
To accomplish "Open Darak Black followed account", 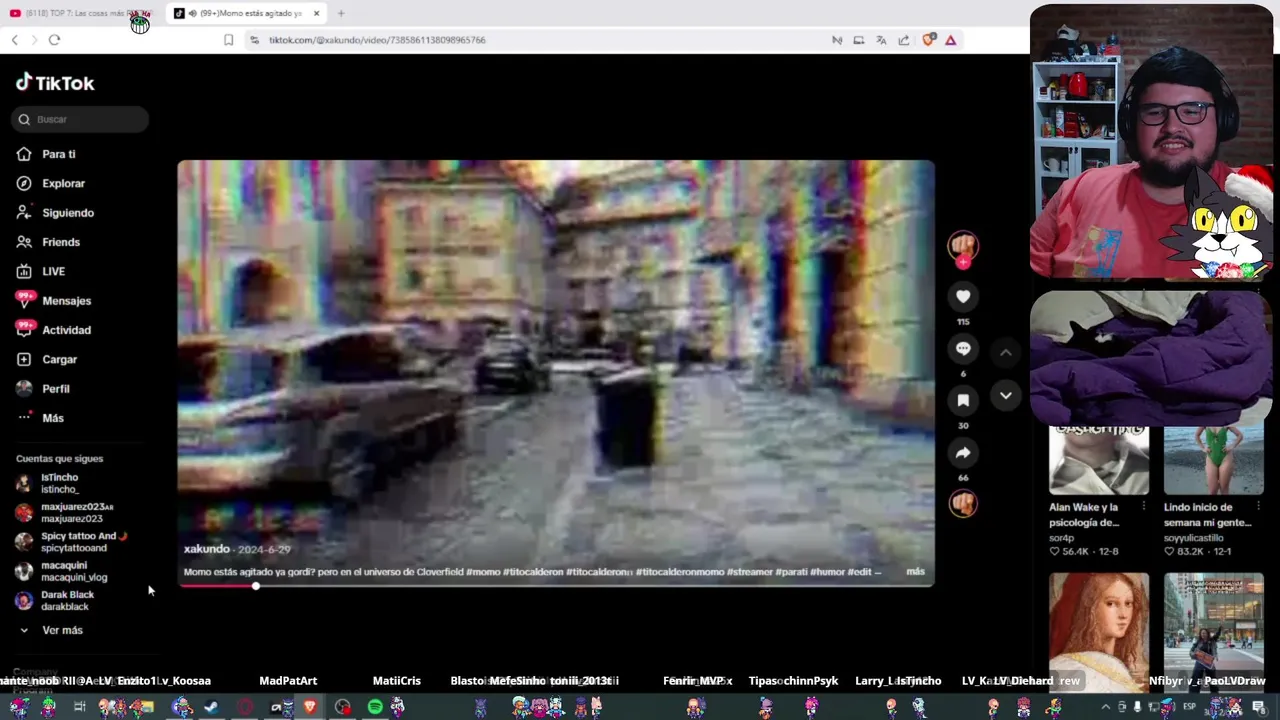I will [x=55, y=600].
